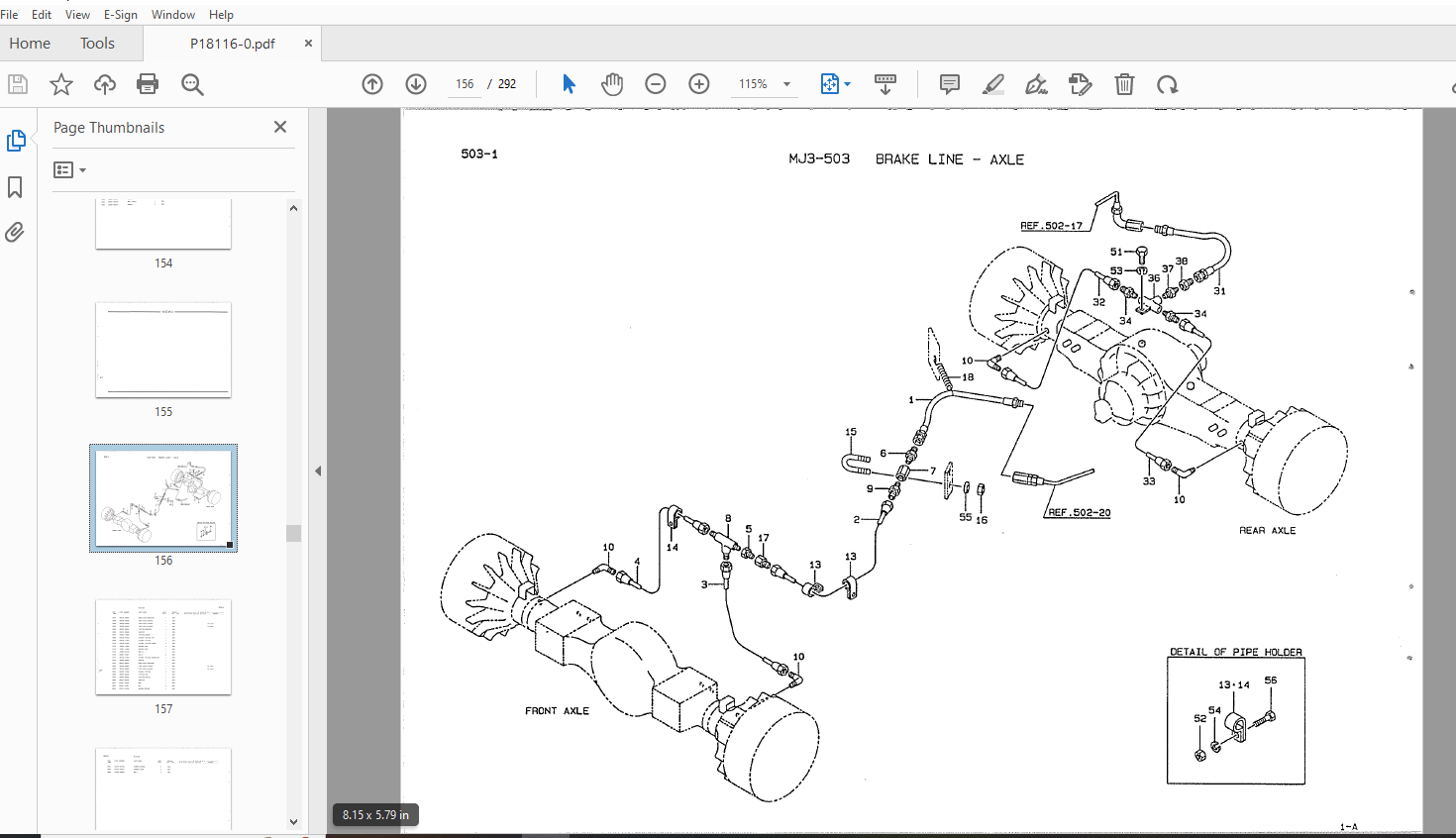Go to next page arrow
The height and width of the screenshot is (838, 1456).
416,84
